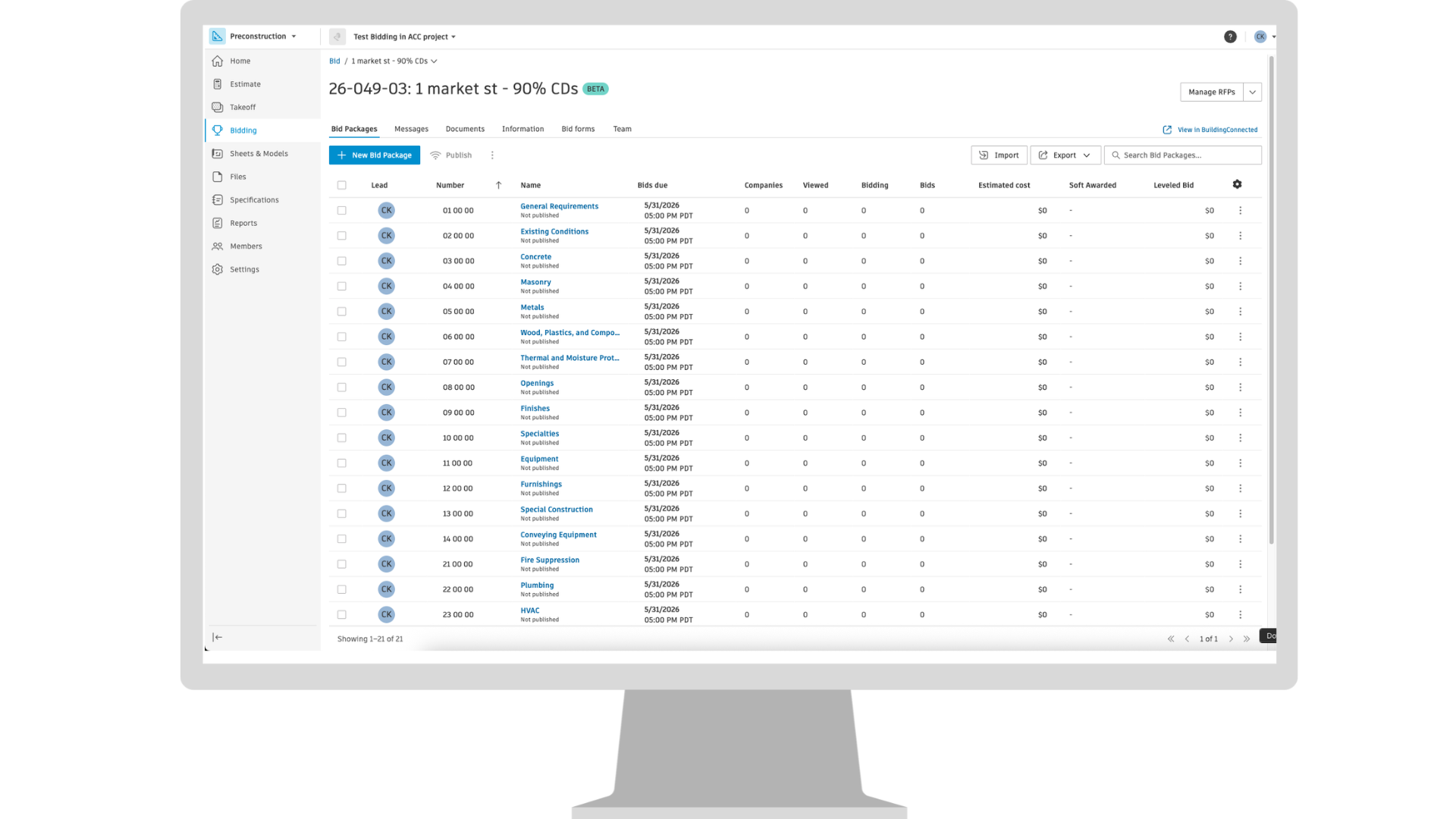The height and width of the screenshot is (819, 1456).
Task: Open the help question mark icon
Action: (1230, 36)
